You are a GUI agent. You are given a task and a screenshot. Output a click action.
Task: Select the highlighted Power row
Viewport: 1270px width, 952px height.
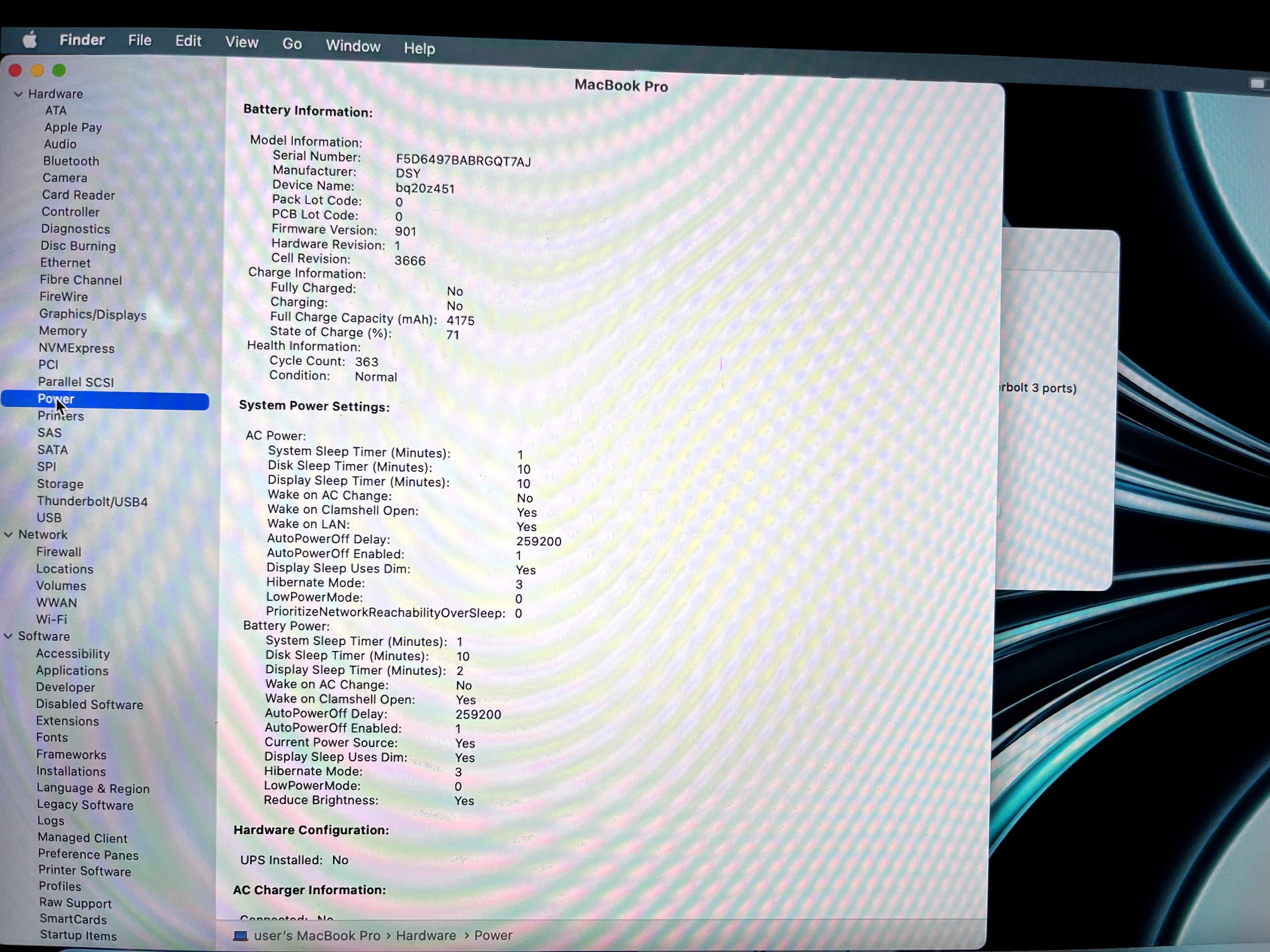(105, 400)
